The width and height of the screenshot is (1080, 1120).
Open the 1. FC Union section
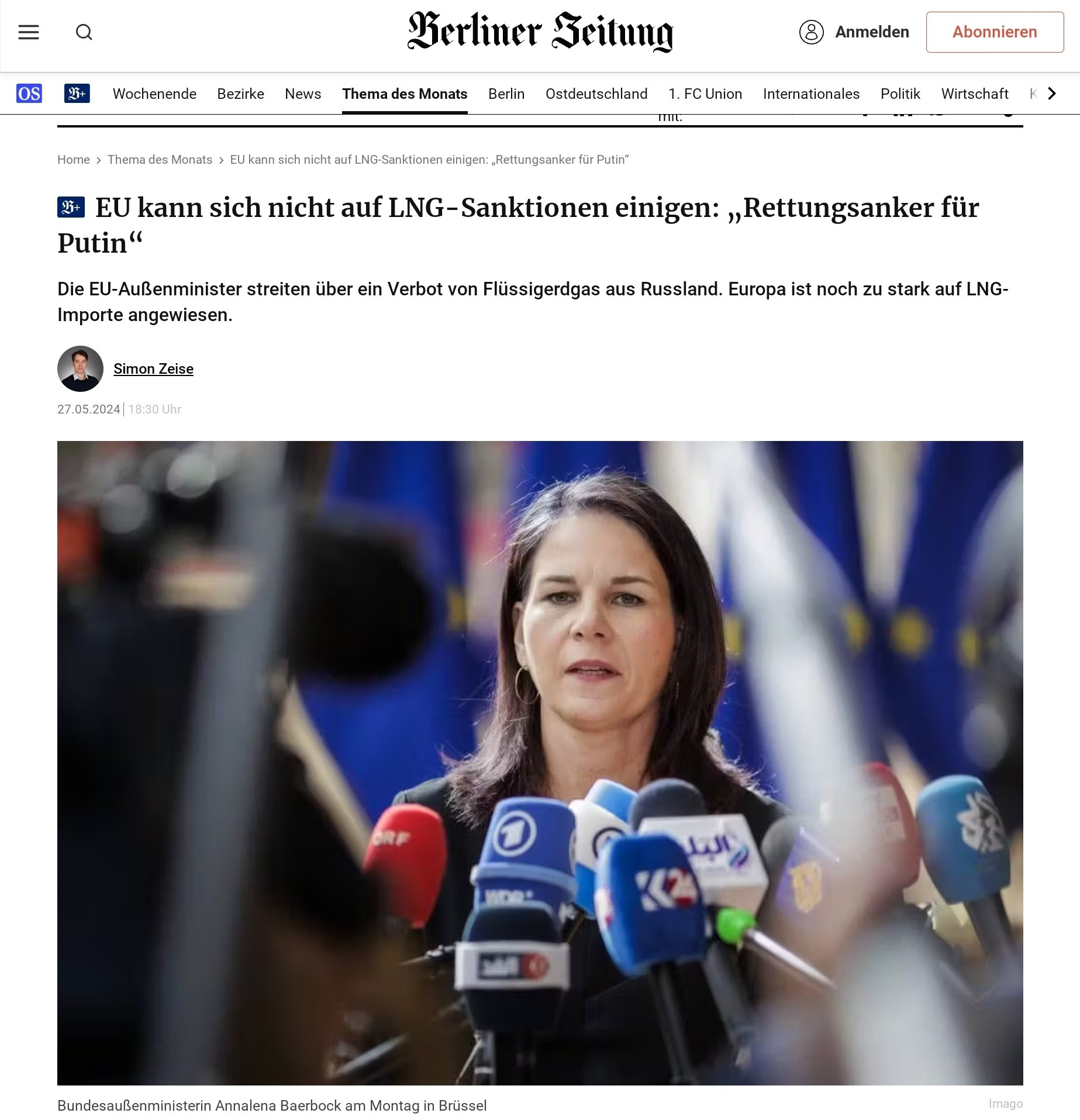point(705,94)
